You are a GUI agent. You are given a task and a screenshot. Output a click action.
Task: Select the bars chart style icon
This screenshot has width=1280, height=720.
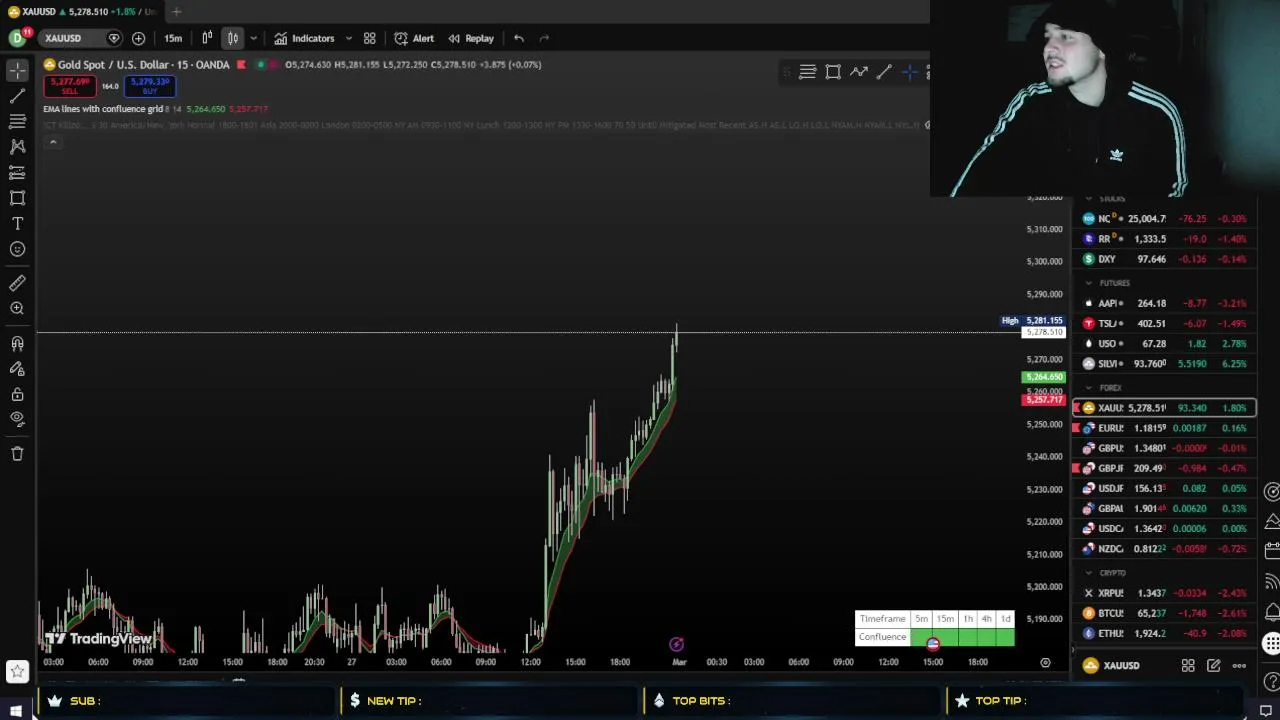click(207, 38)
